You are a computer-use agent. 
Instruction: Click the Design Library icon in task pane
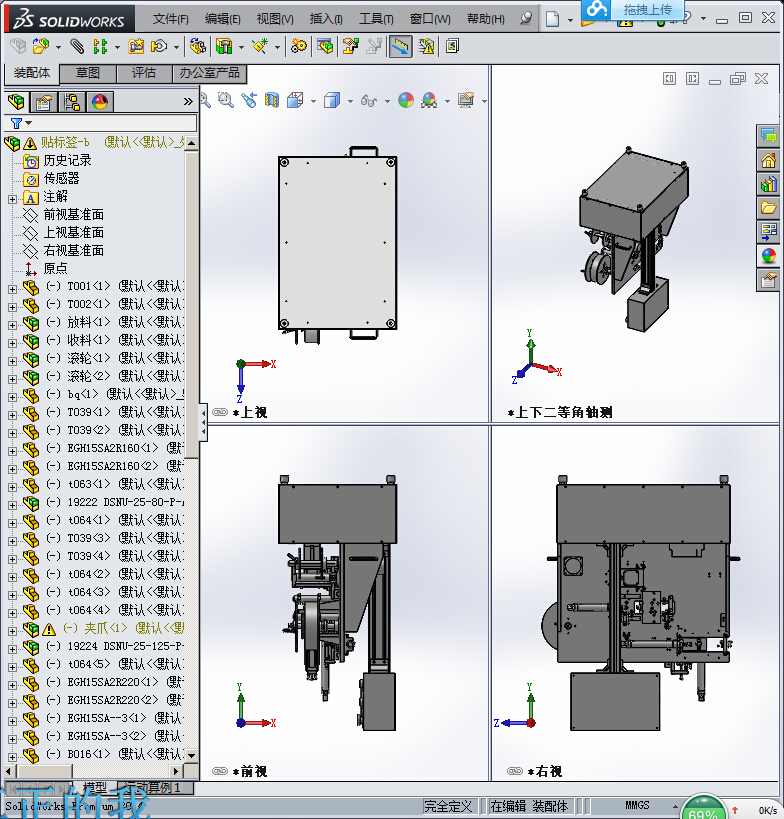pyautogui.click(x=768, y=184)
